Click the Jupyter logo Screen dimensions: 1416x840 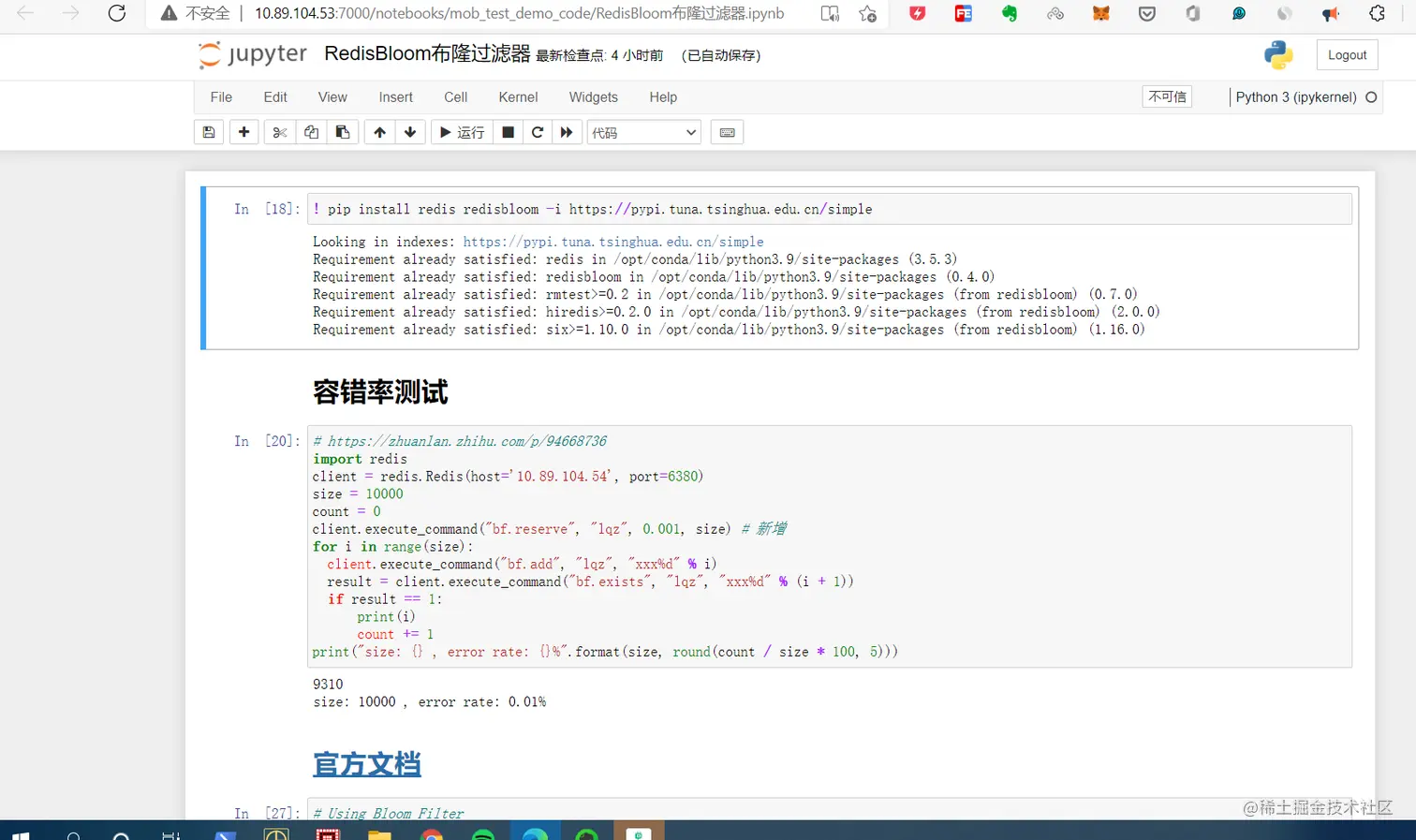pyautogui.click(x=253, y=54)
